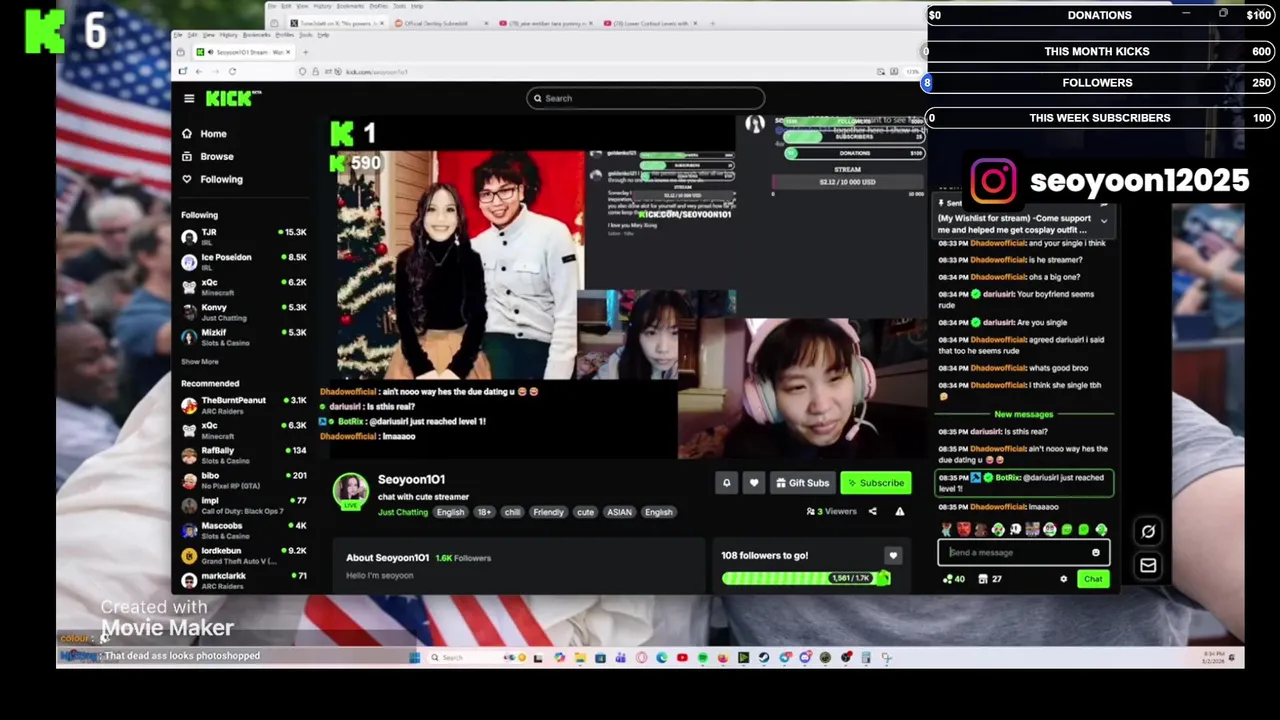Screen dimensions: 1280x720
Task: Expand the pinned wishlist message chevron
Action: [x=1104, y=221]
